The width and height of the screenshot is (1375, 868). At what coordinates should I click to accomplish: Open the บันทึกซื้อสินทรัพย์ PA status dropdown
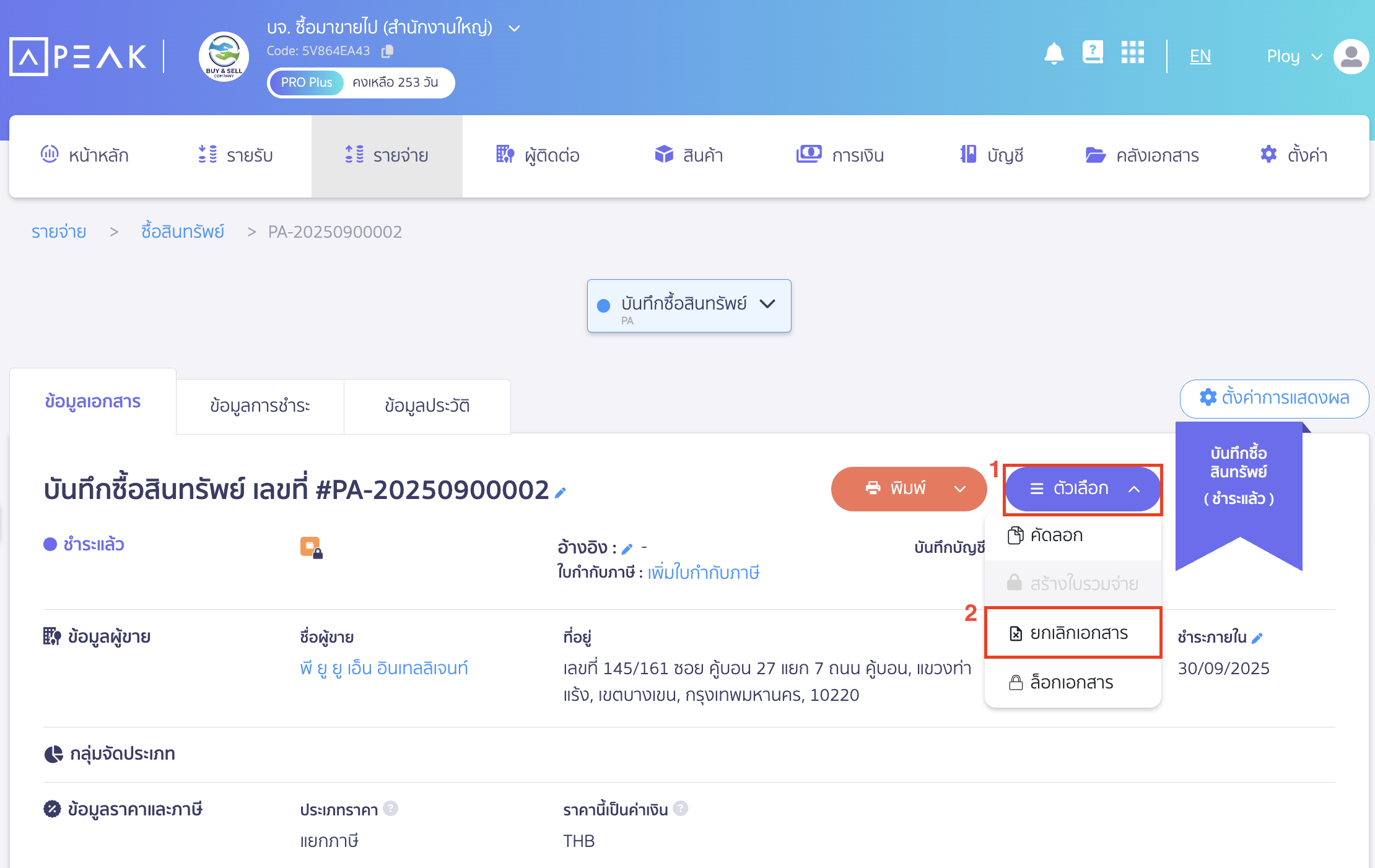(x=689, y=306)
